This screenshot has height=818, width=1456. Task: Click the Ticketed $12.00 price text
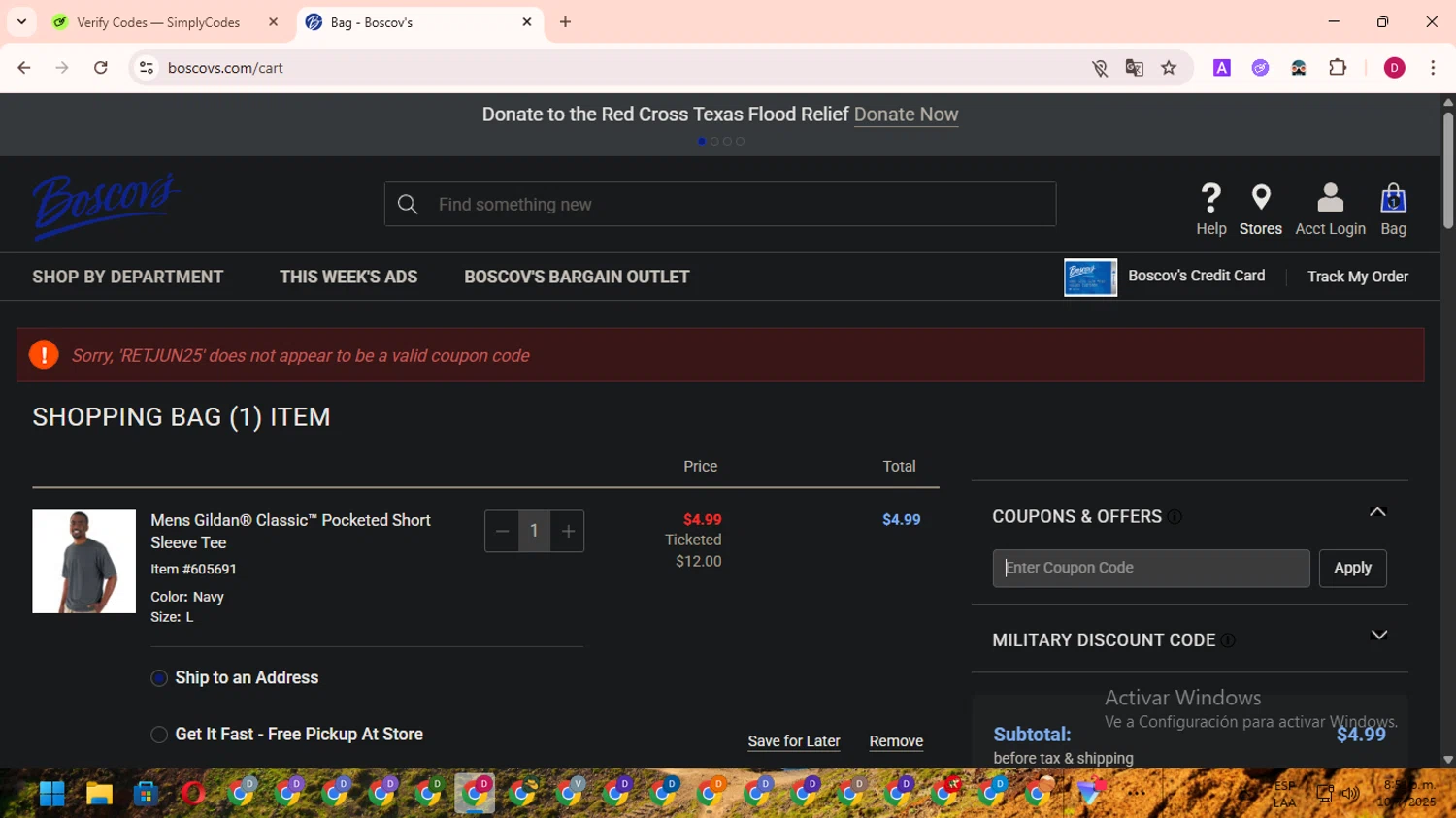tap(693, 550)
